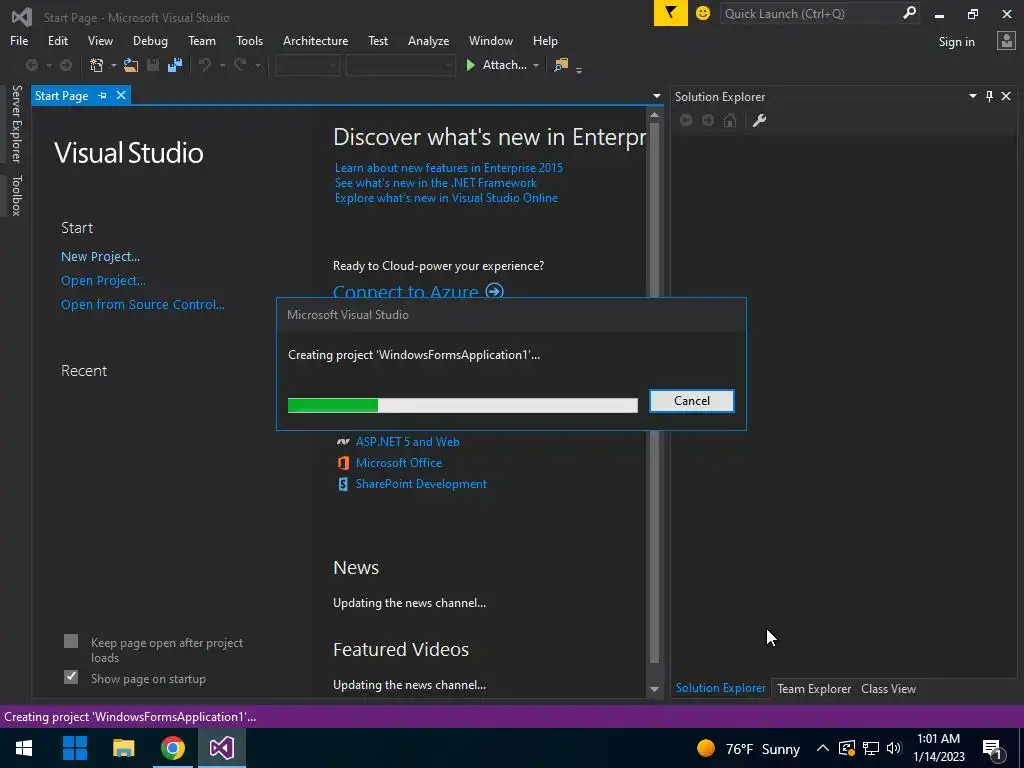Open the Solution Configurations combo box
Viewport: 1024px width, 768px height.
(307, 65)
